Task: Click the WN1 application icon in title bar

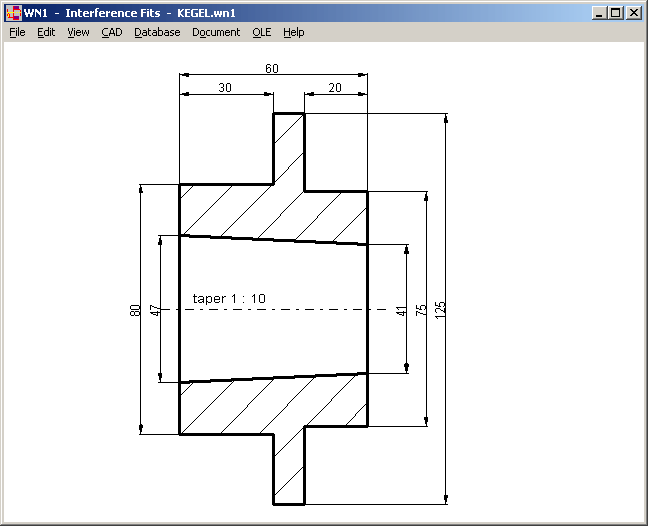Action: [13, 13]
